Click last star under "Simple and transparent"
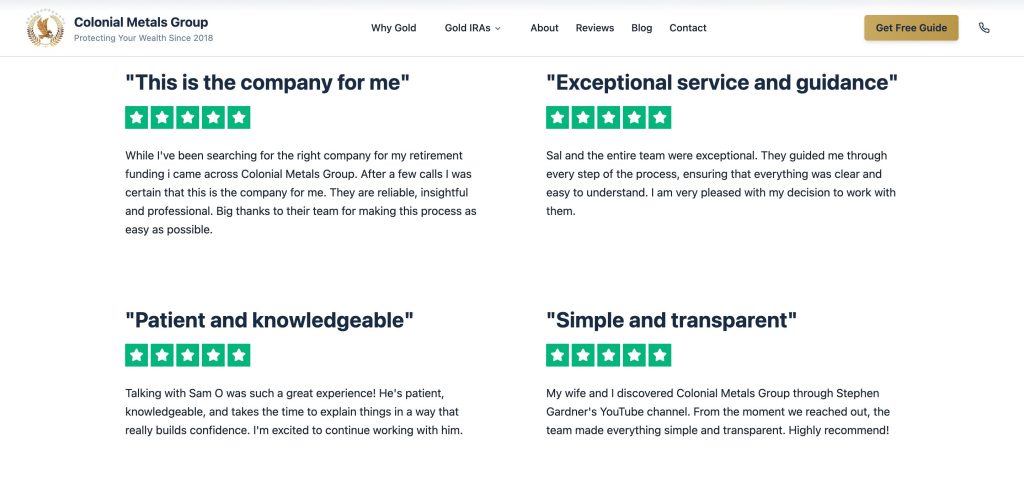 coord(659,355)
